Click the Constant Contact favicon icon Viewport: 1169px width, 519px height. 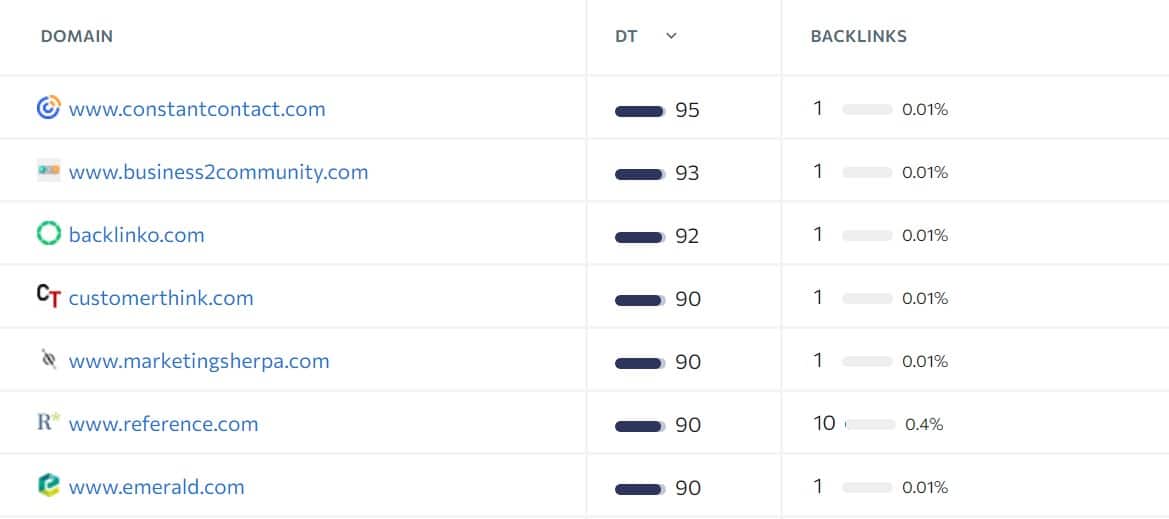pyautogui.click(x=48, y=108)
